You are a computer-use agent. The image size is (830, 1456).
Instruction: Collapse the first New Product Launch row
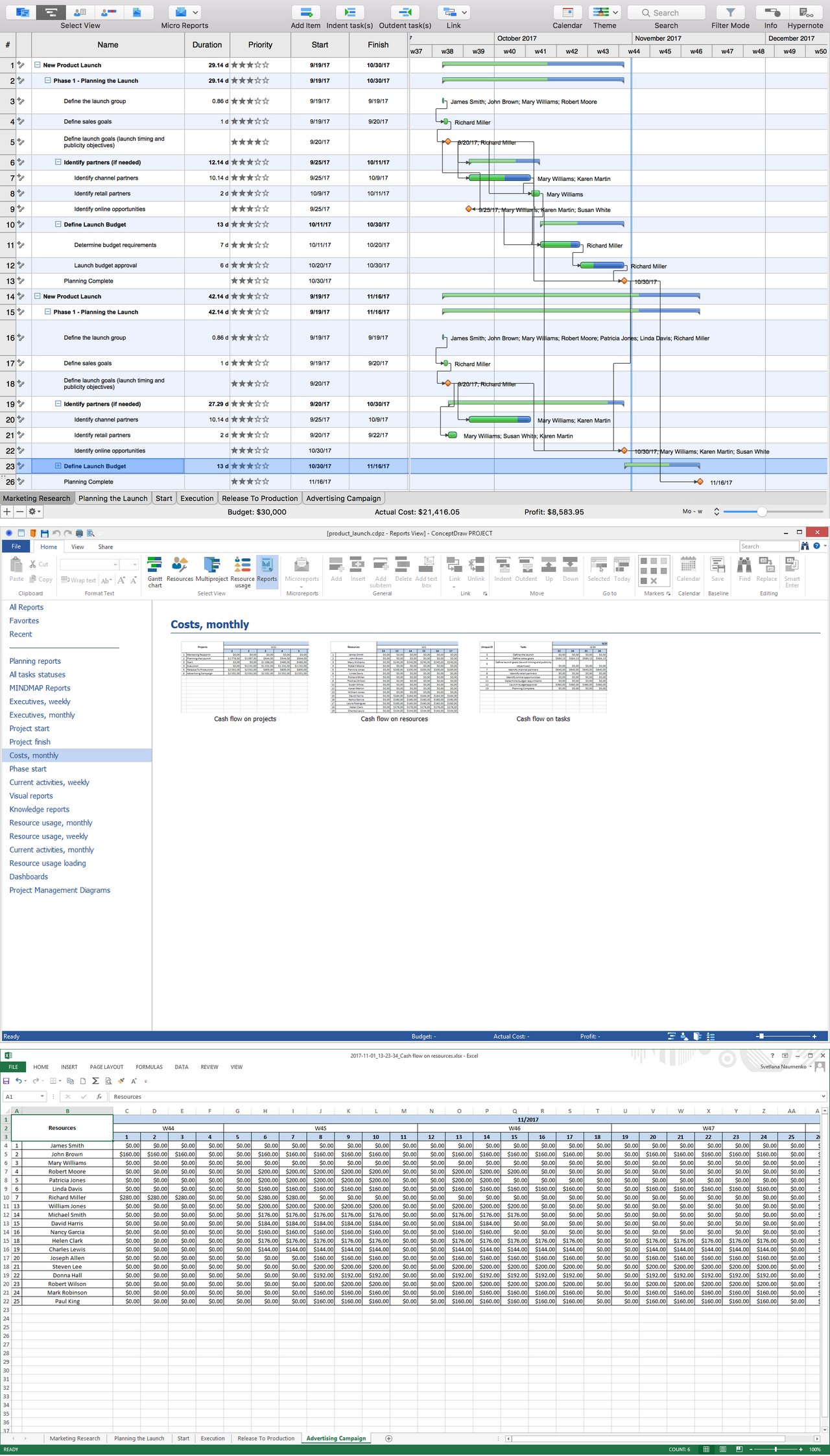click(x=37, y=65)
